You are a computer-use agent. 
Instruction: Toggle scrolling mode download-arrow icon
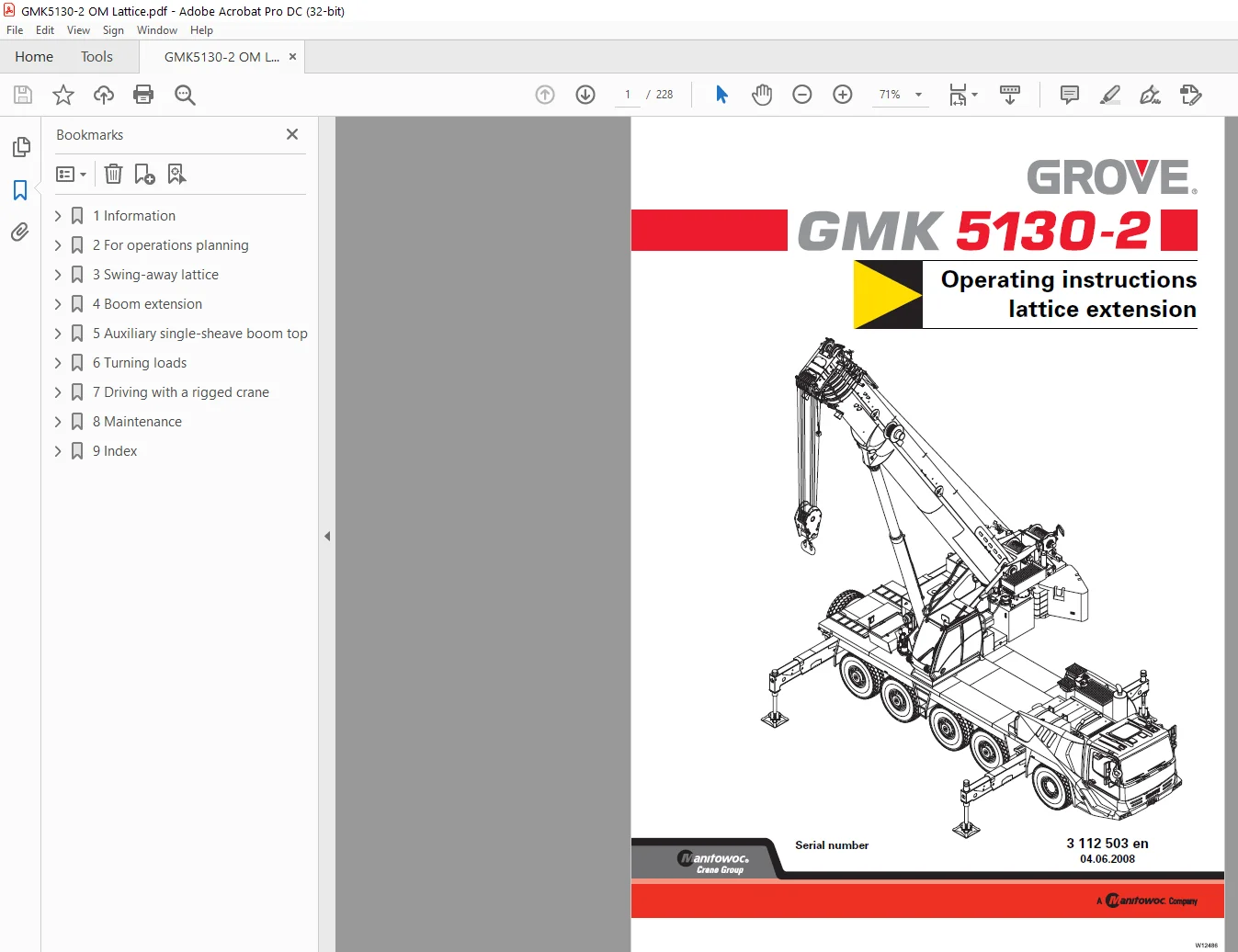pos(1010,95)
